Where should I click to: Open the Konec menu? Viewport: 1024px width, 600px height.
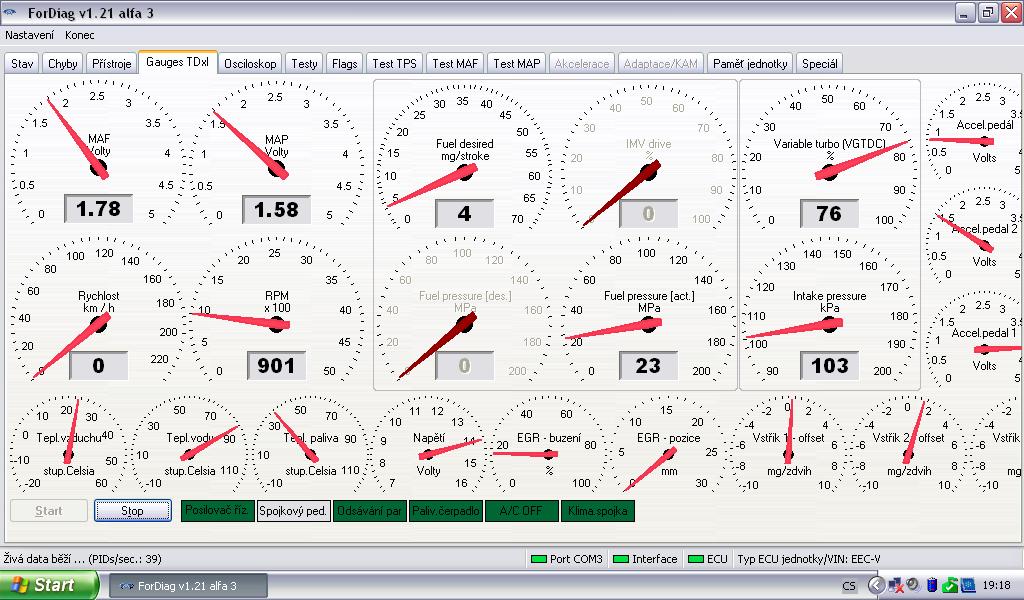tap(80, 34)
